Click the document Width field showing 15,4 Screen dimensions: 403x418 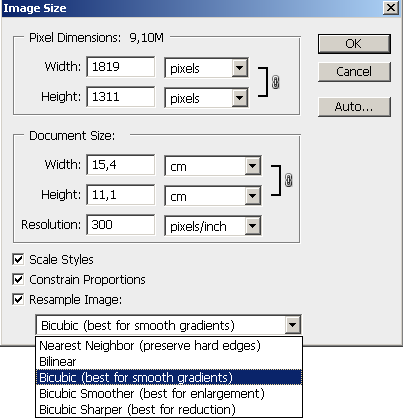[x=121, y=165]
